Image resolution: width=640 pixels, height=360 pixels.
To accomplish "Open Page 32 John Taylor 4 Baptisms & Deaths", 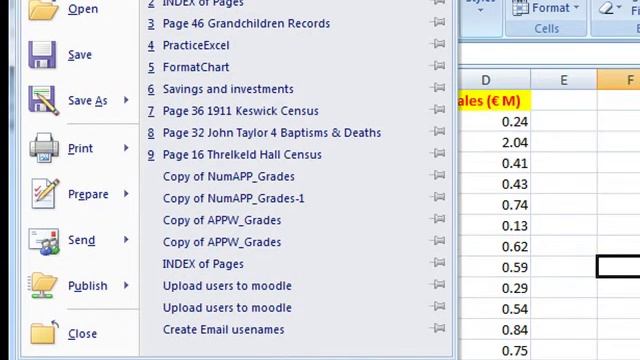I will [x=272, y=133].
